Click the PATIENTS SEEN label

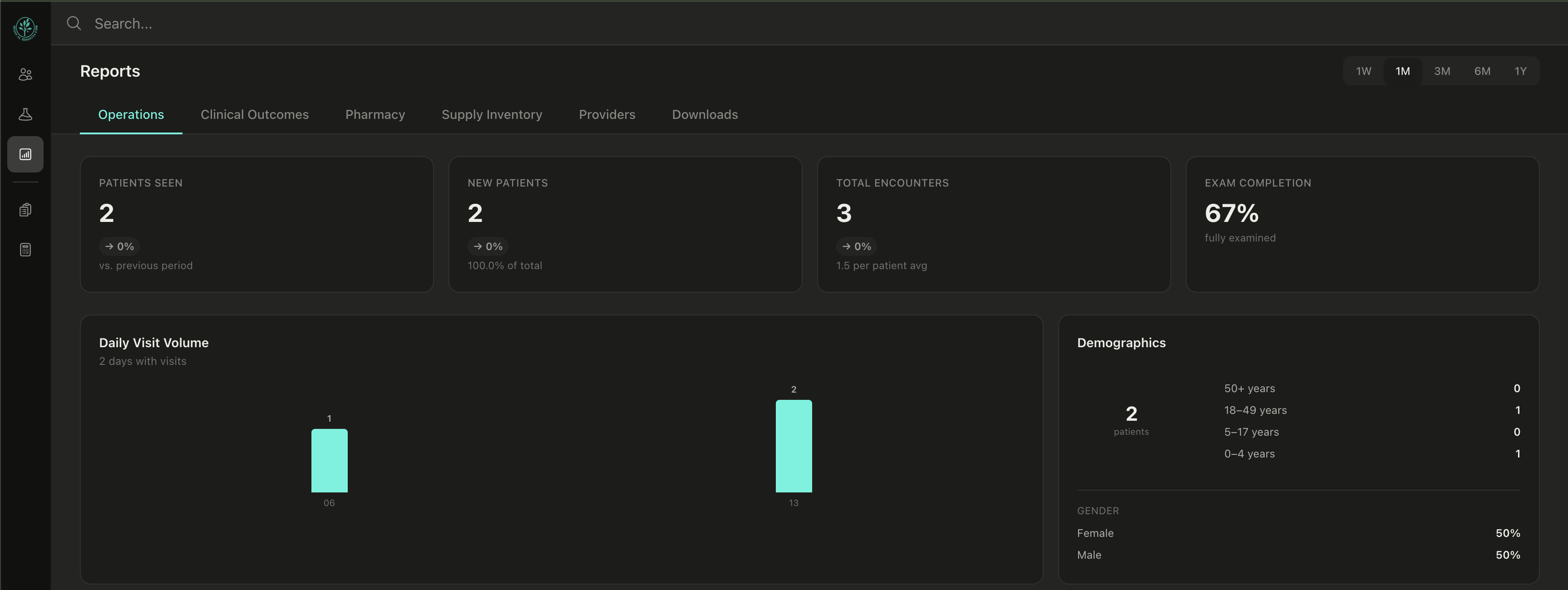pyautogui.click(x=141, y=183)
